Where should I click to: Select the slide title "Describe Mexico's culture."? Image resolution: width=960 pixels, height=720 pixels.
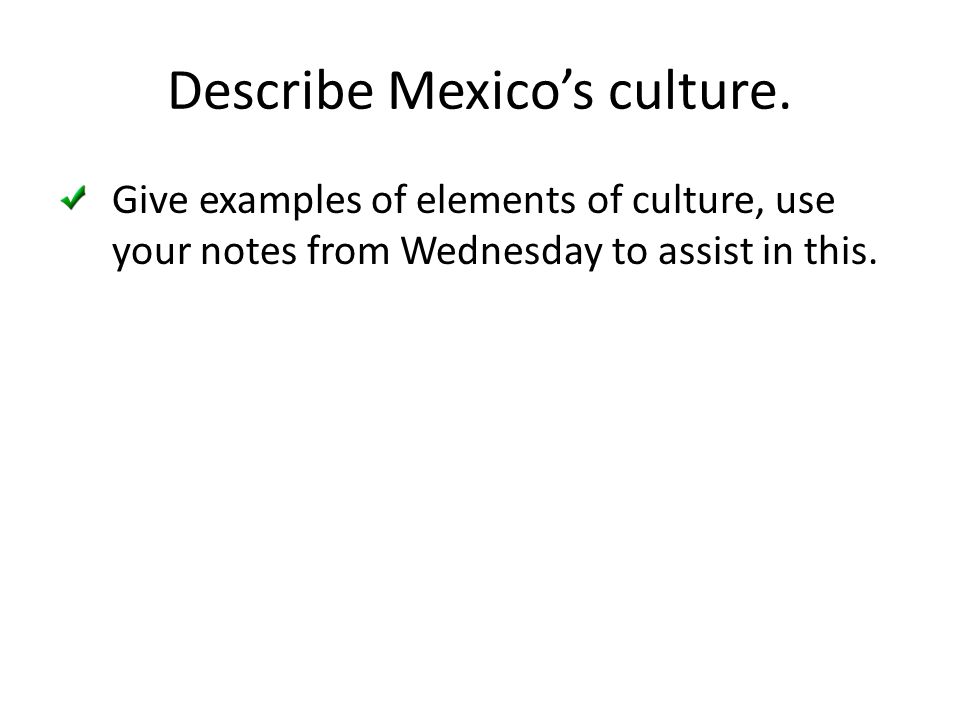click(x=479, y=91)
